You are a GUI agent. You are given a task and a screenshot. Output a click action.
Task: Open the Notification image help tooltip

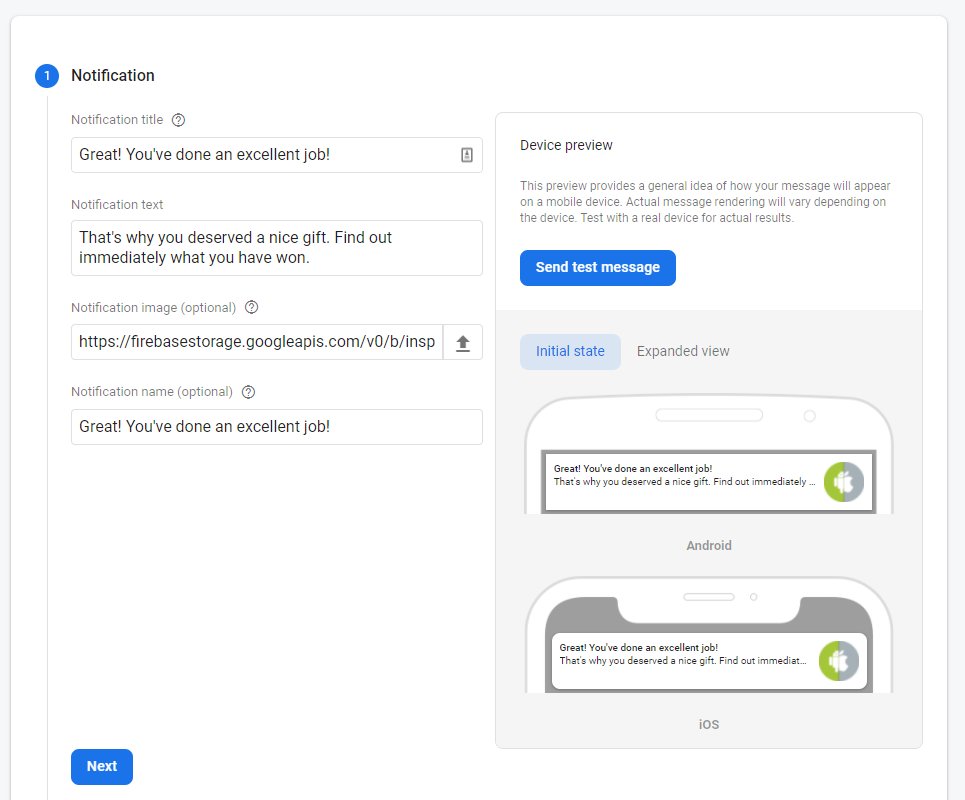(250, 307)
